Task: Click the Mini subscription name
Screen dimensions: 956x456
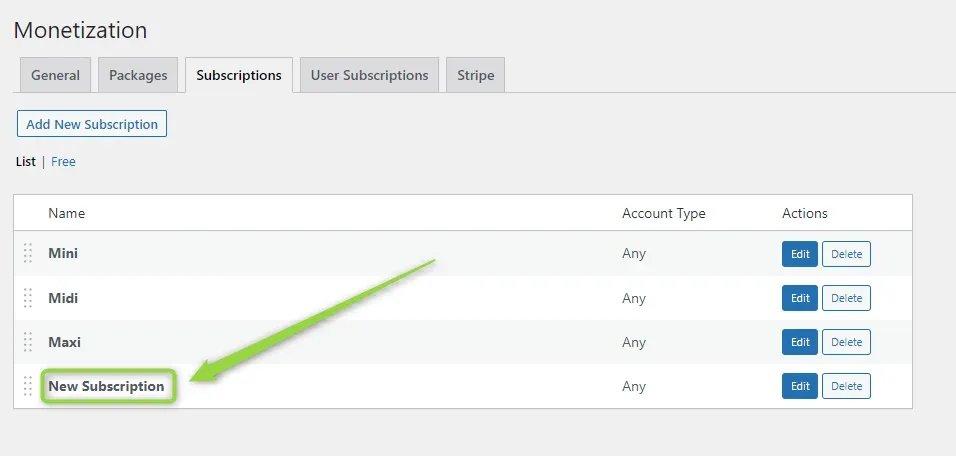Action: click(63, 253)
